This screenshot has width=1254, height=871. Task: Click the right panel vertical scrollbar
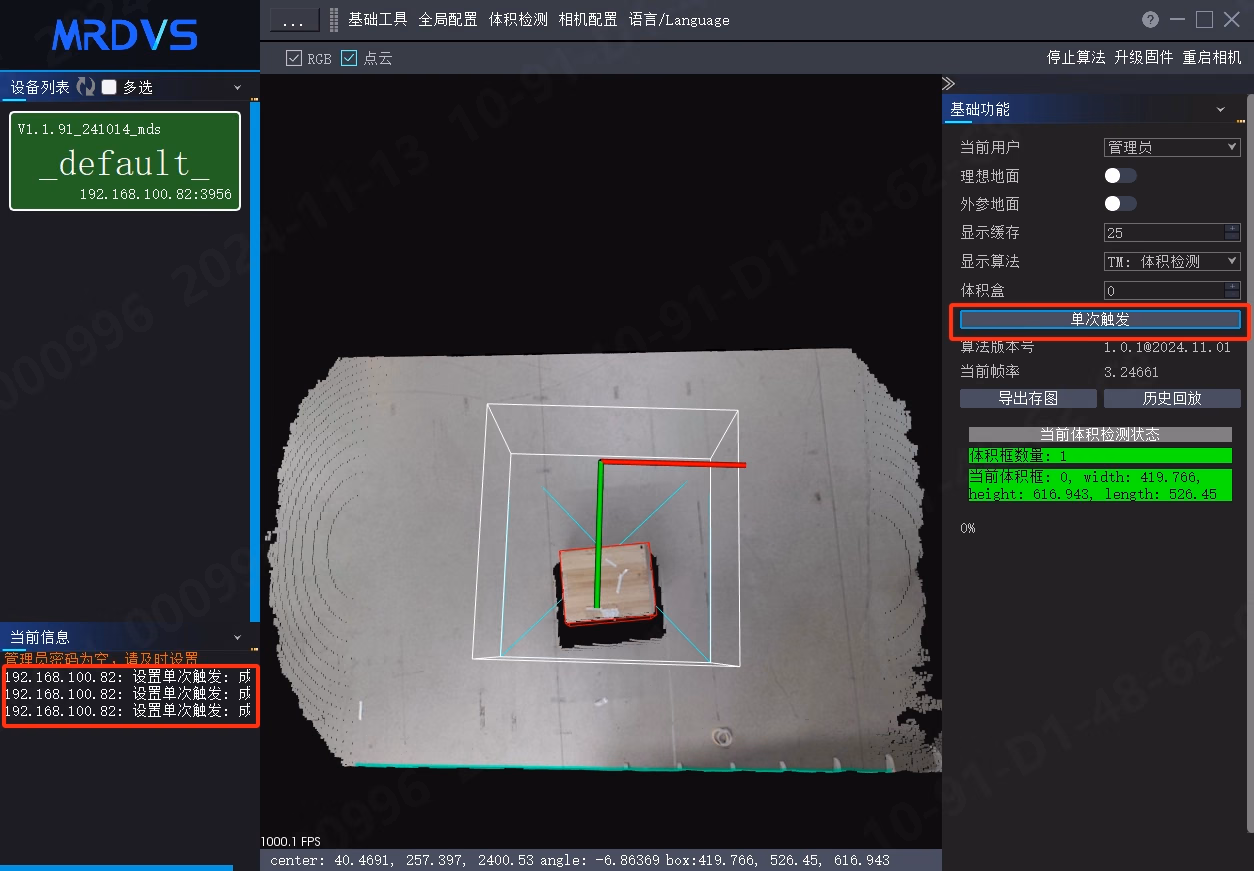(x=1249, y=465)
